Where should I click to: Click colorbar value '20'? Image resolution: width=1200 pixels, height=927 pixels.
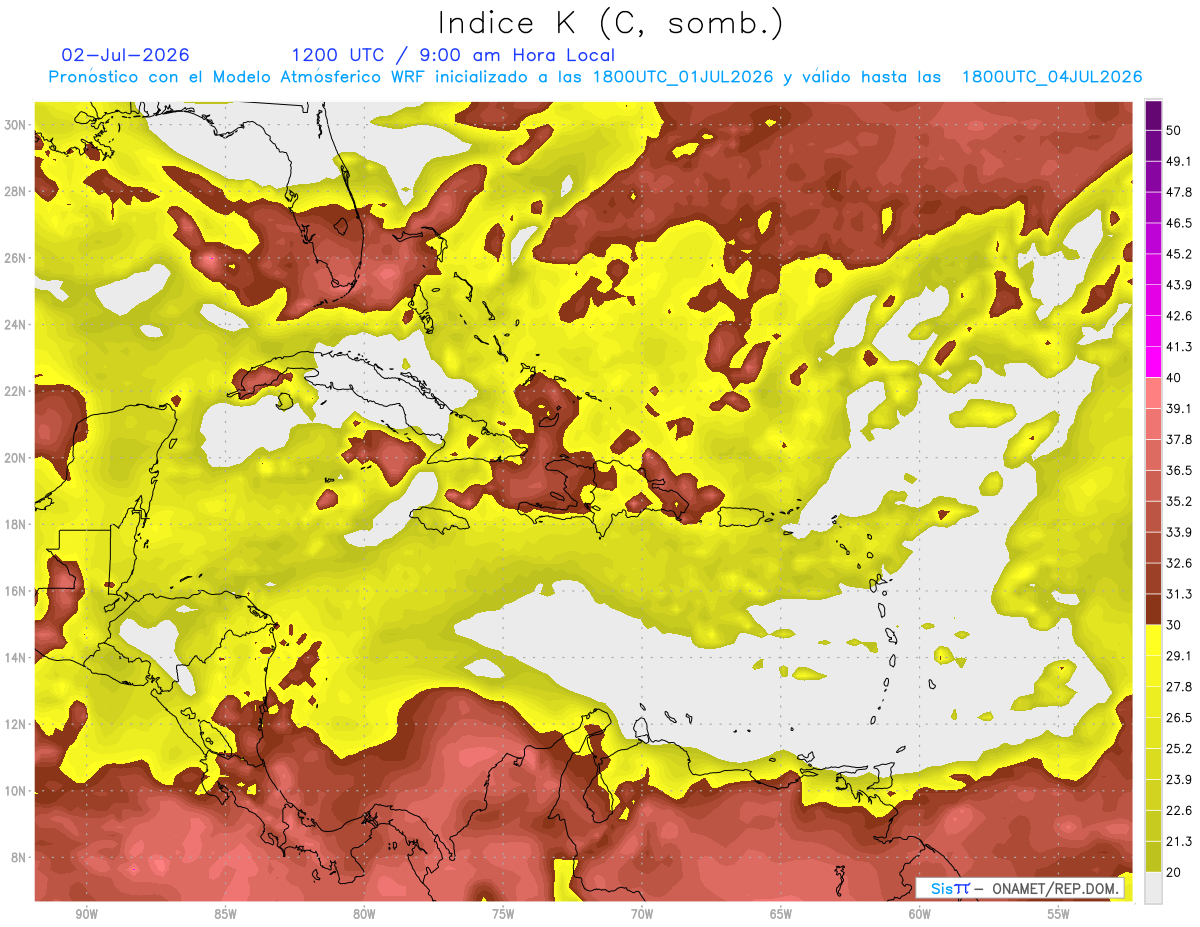pyautogui.click(x=1174, y=871)
